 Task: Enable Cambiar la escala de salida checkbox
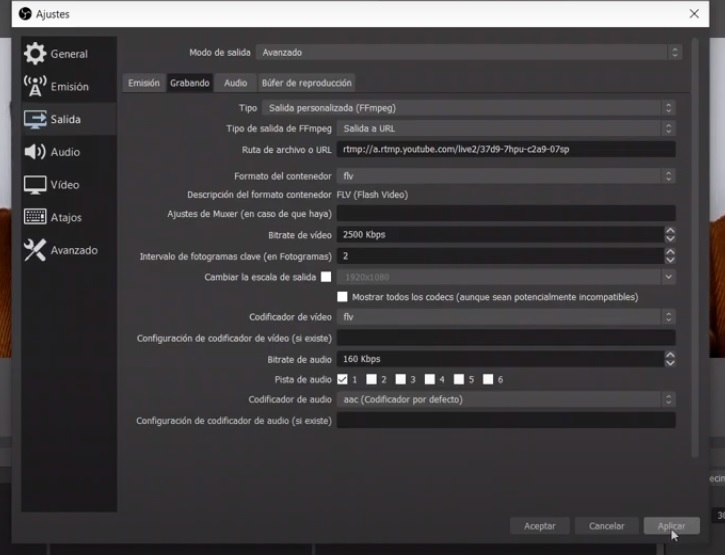(x=326, y=277)
